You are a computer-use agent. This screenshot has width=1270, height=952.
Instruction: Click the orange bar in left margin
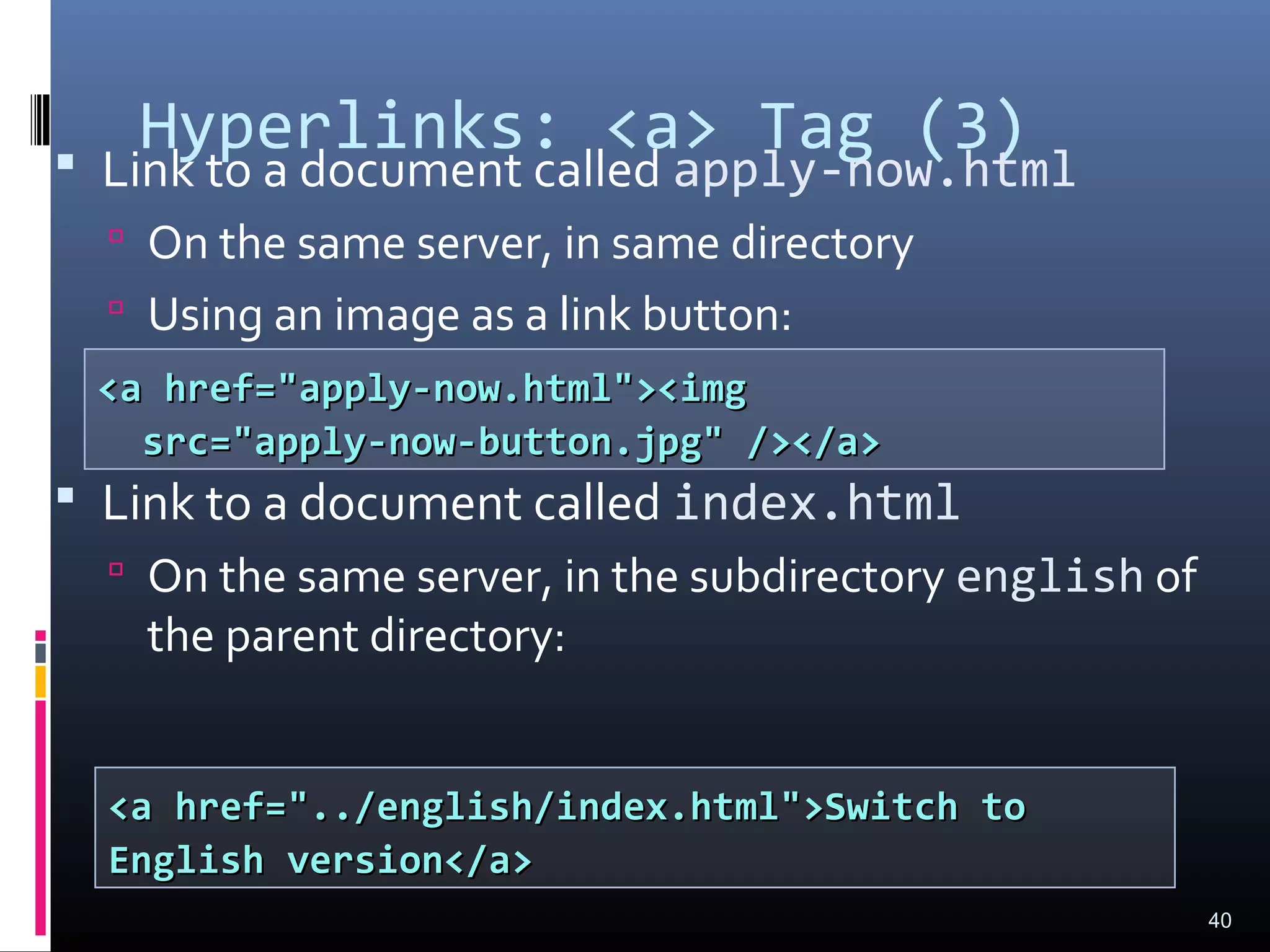pyautogui.click(x=40, y=681)
